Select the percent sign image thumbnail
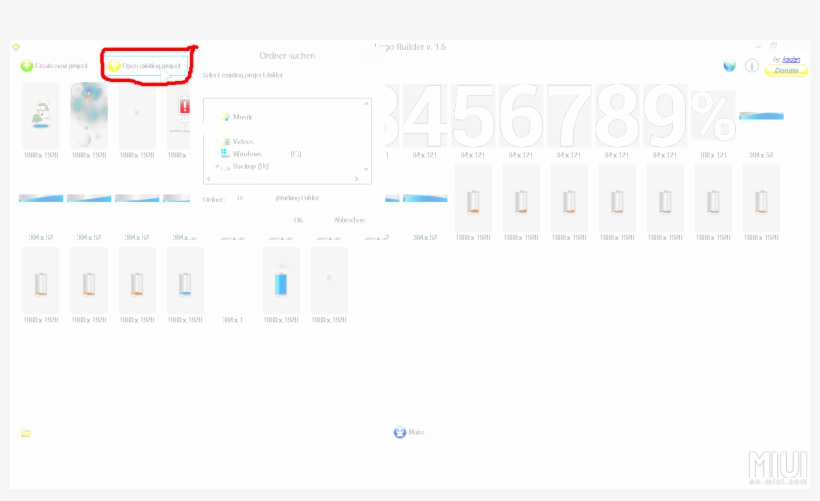Image resolution: width=820 pixels, height=501 pixels. (x=713, y=116)
